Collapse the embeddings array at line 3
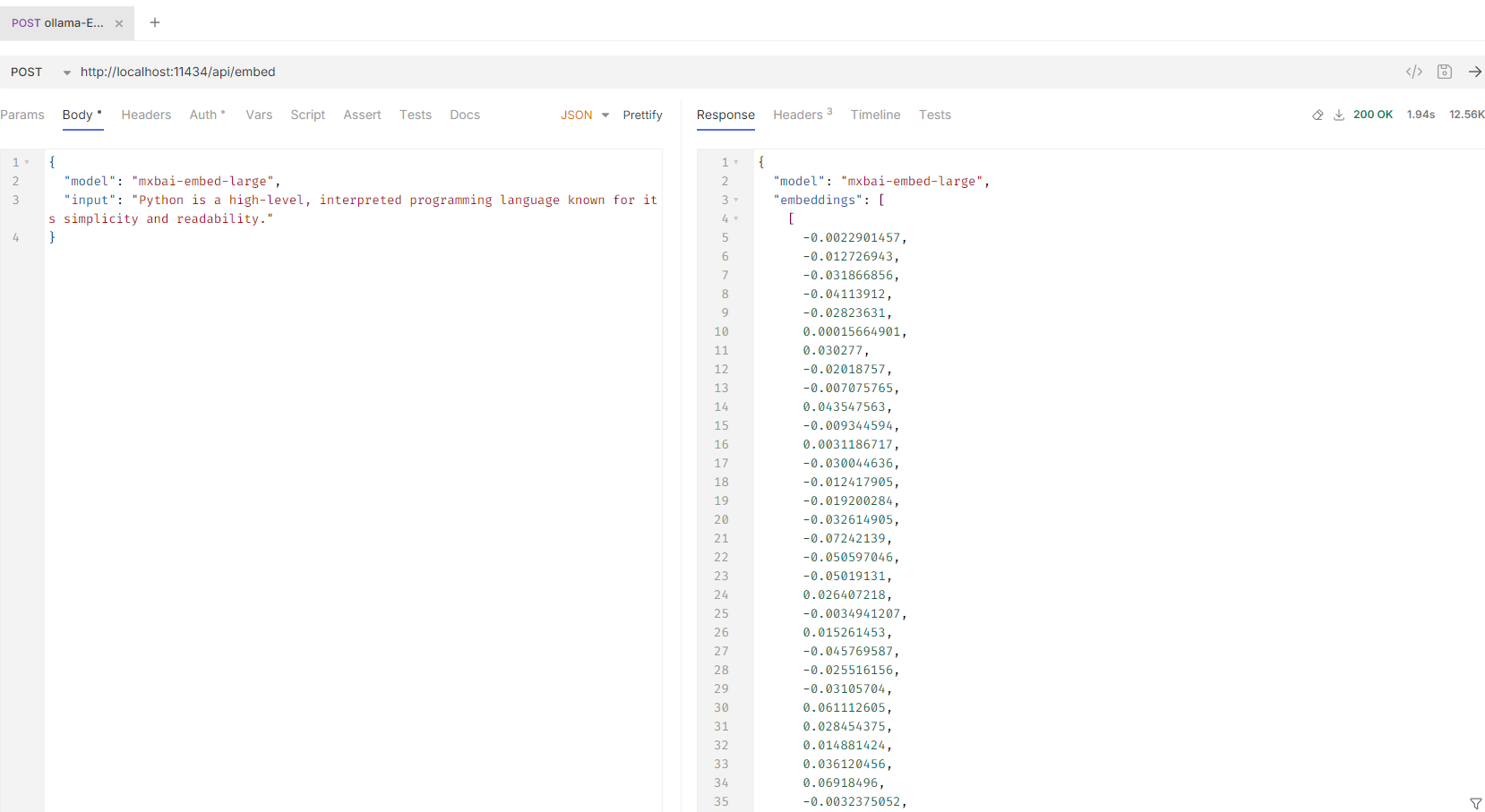 click(736, 200)
